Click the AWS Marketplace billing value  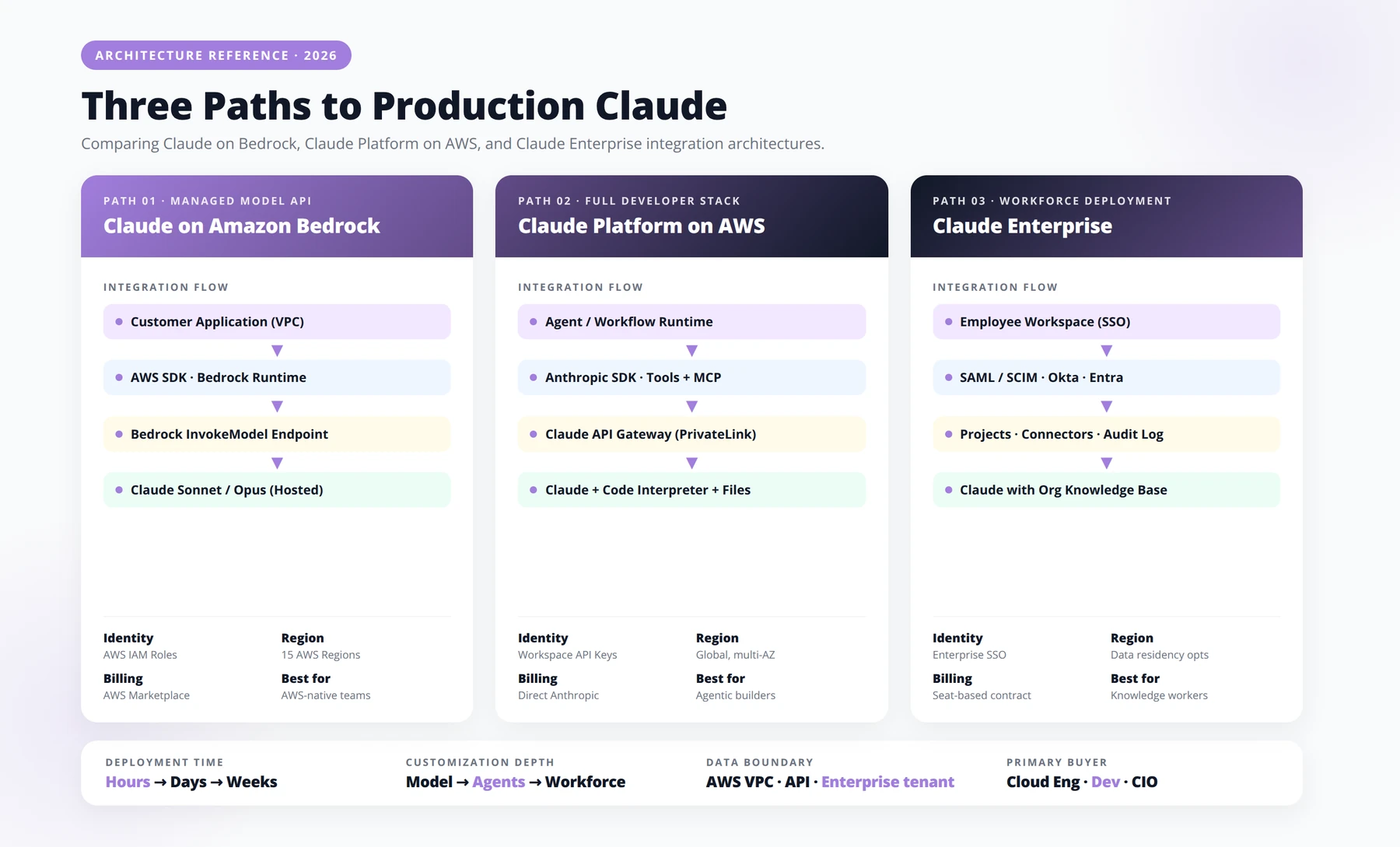coord(146,695)
